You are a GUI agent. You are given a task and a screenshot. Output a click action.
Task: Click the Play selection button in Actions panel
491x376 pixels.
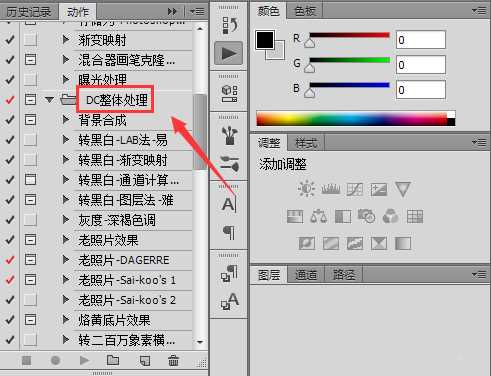tap(84, 360)
